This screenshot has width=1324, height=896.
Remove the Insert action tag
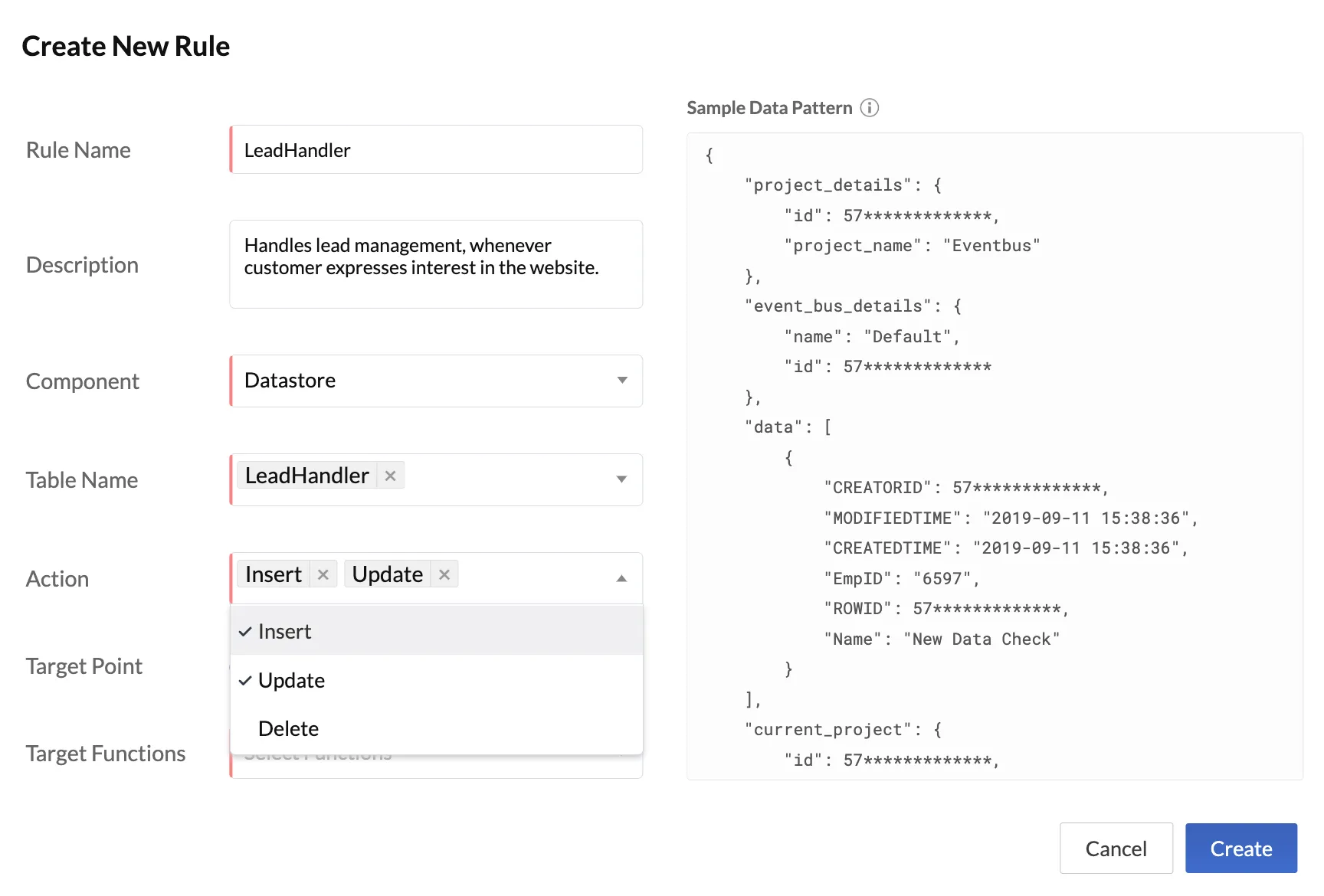click(323, 574)
